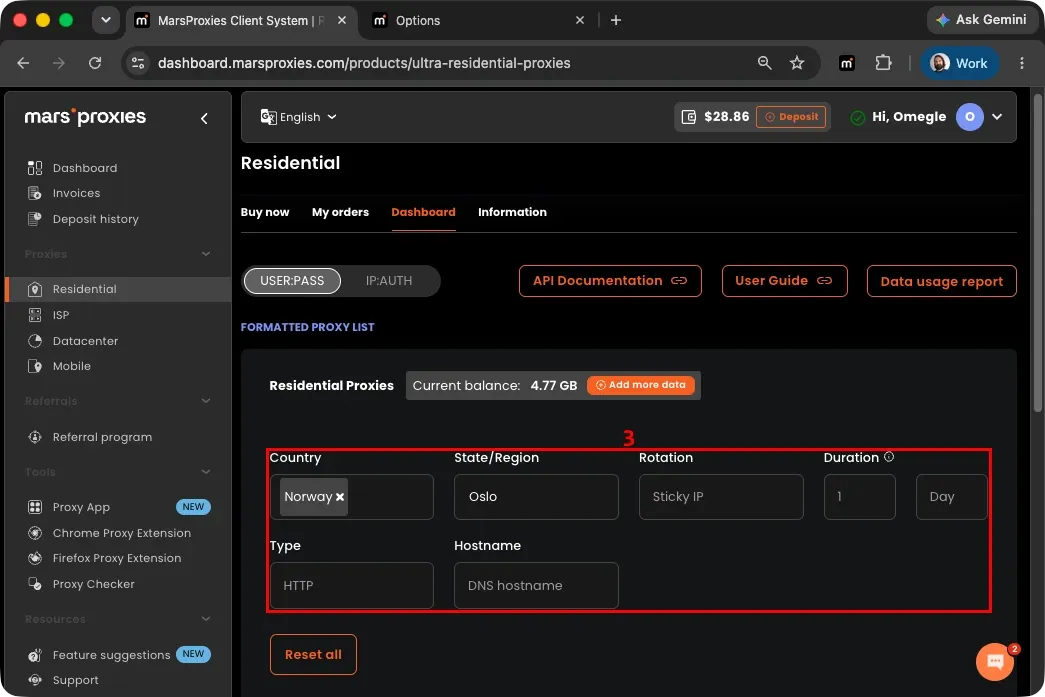Bookmark this page with the star icon
This screenshot has height=697, width=1045.
[797, 63]
